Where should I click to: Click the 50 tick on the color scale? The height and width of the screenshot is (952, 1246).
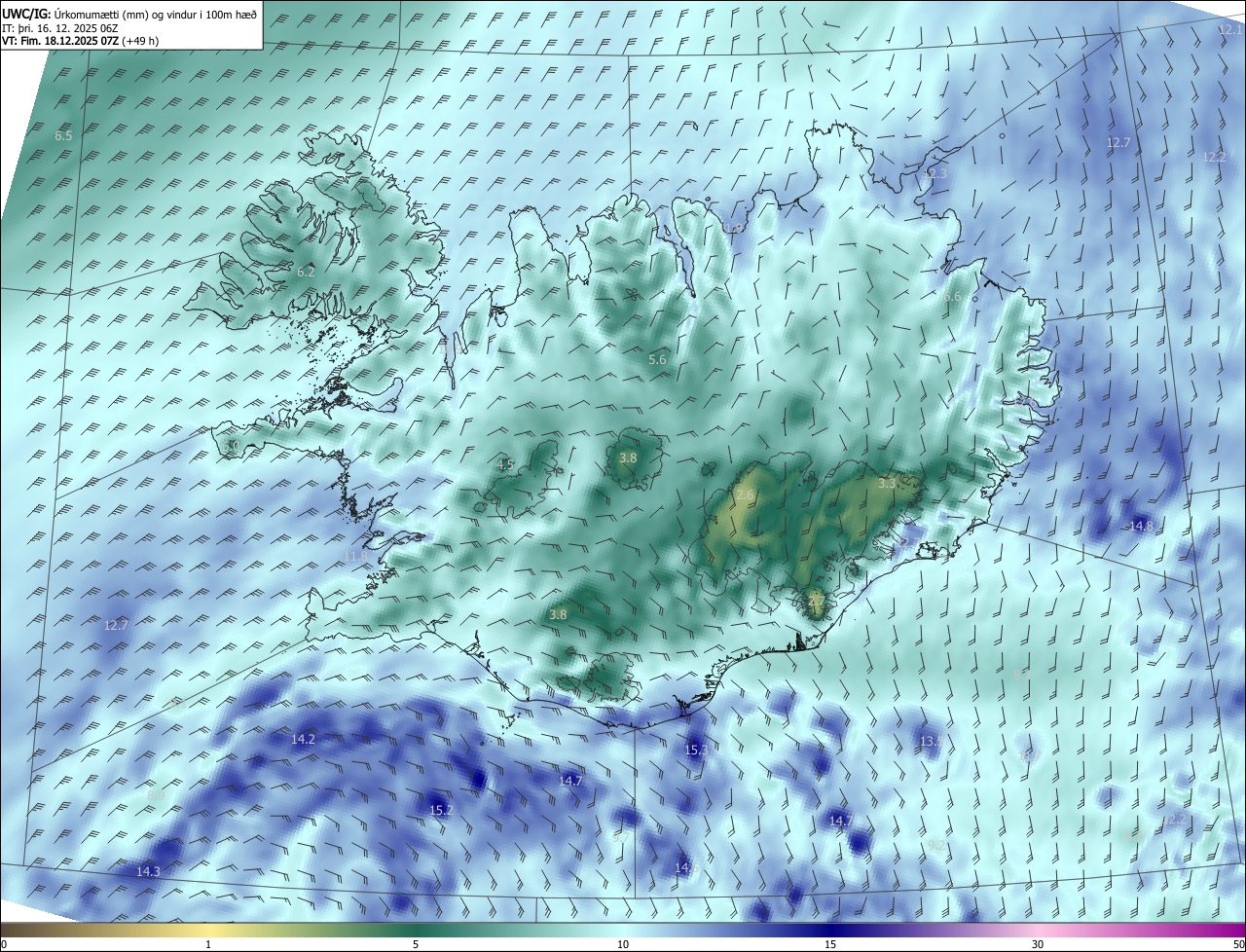click(1238, 944)
